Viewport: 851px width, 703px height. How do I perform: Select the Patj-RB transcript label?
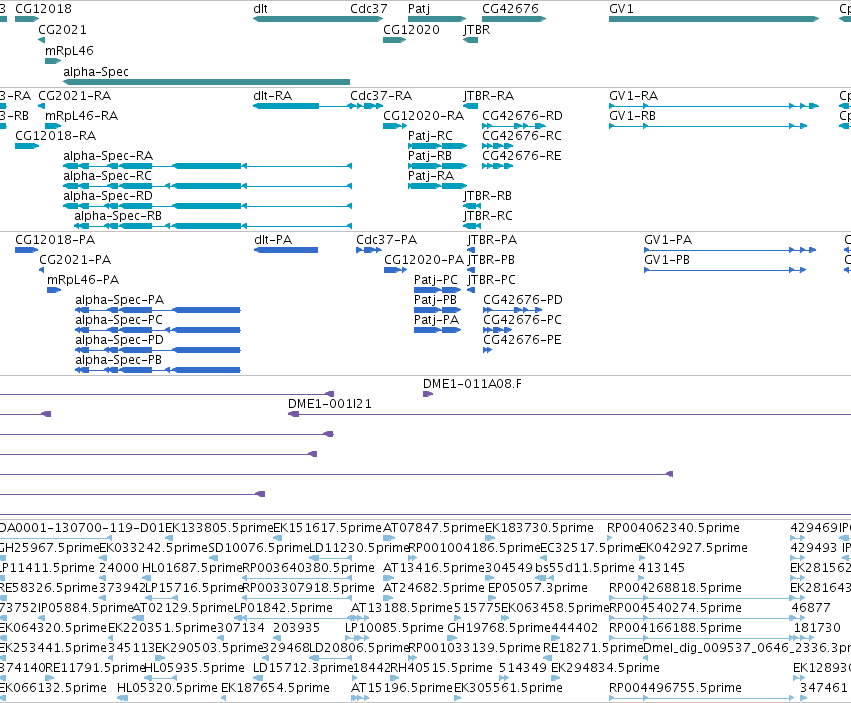pos(430,156)
